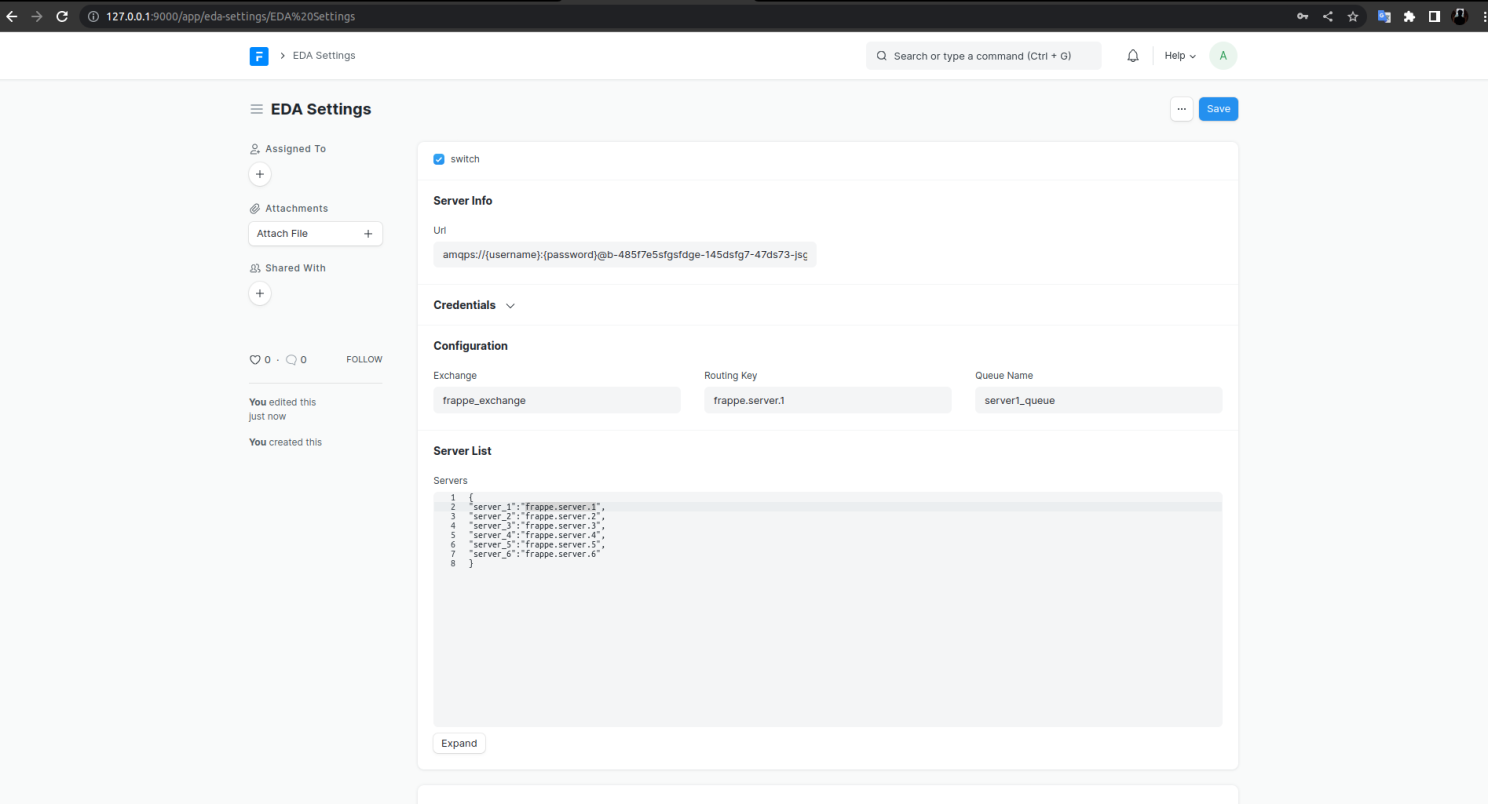1488x804 pixels.
Task: Click the Attachments paperclip icon
Action: [x=254, y=209]
